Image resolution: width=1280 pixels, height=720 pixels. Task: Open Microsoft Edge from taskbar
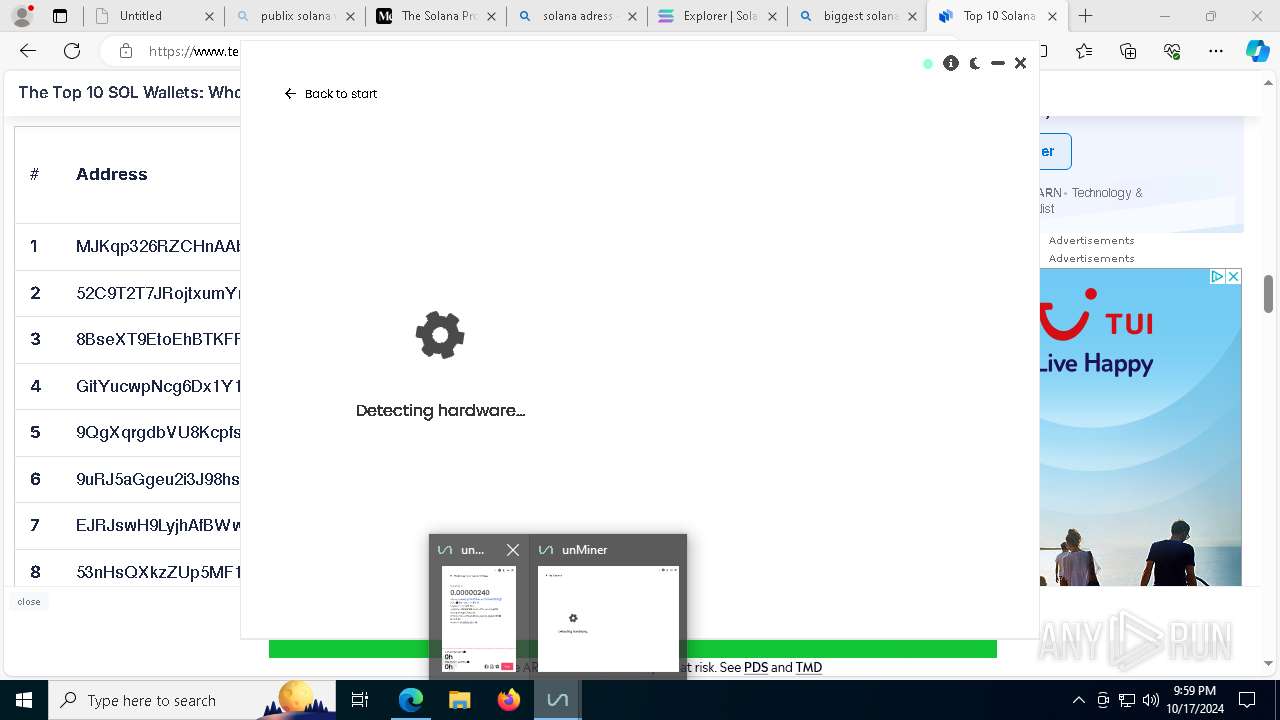tap(411, 700)
